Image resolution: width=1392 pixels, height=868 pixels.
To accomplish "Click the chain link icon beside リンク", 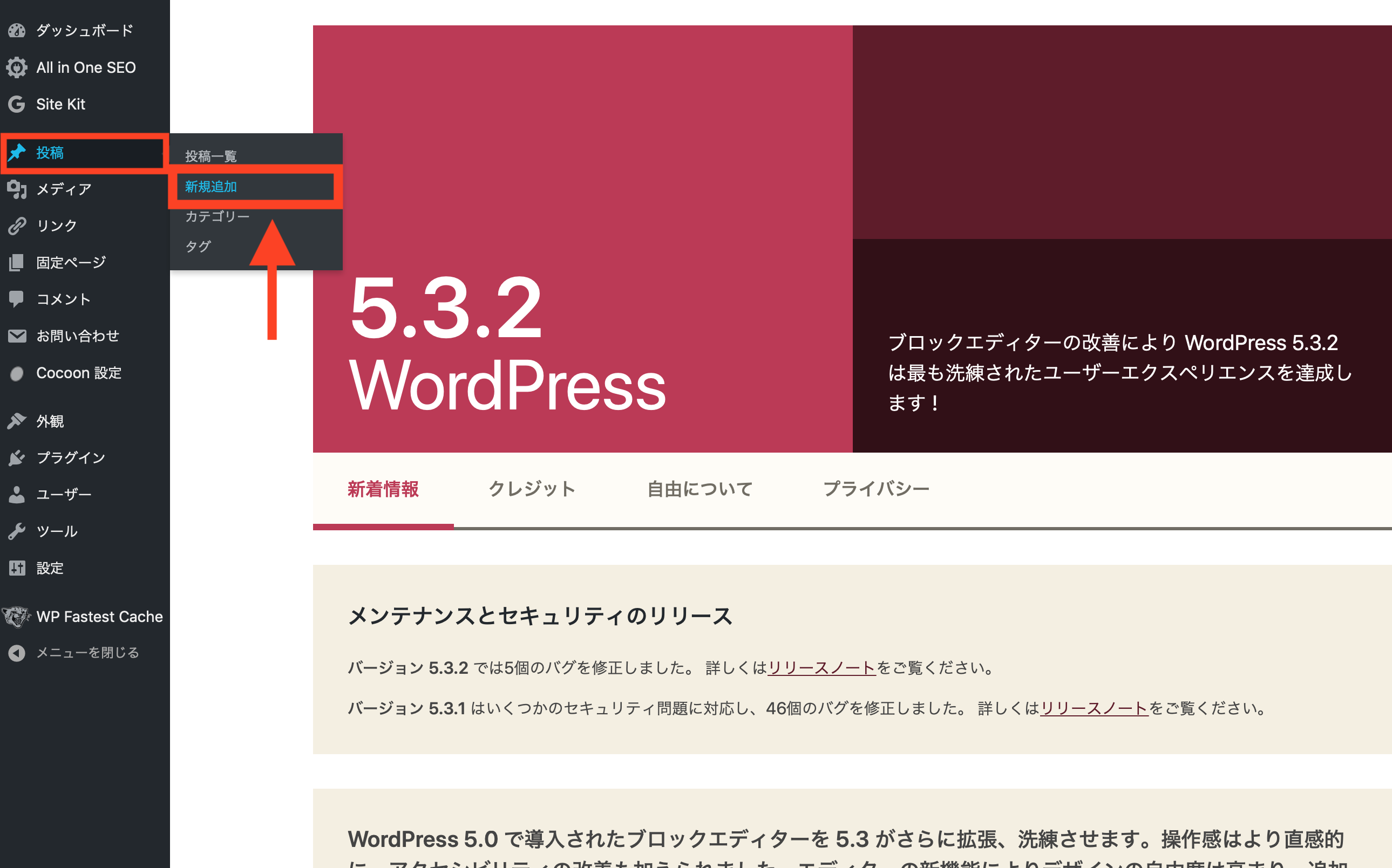I will [17, 225].
